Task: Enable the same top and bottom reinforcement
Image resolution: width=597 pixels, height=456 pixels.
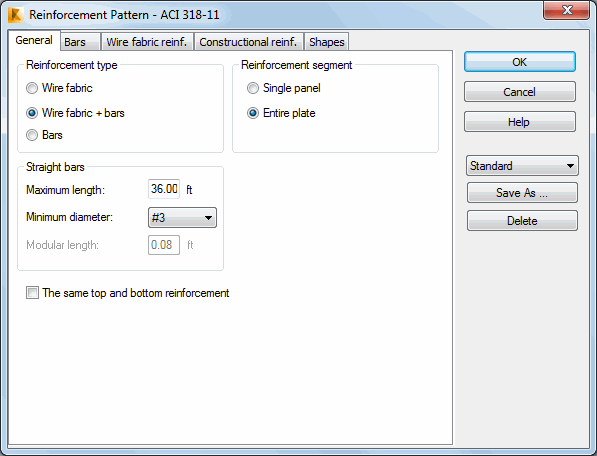Action: [x=32, y=293]
